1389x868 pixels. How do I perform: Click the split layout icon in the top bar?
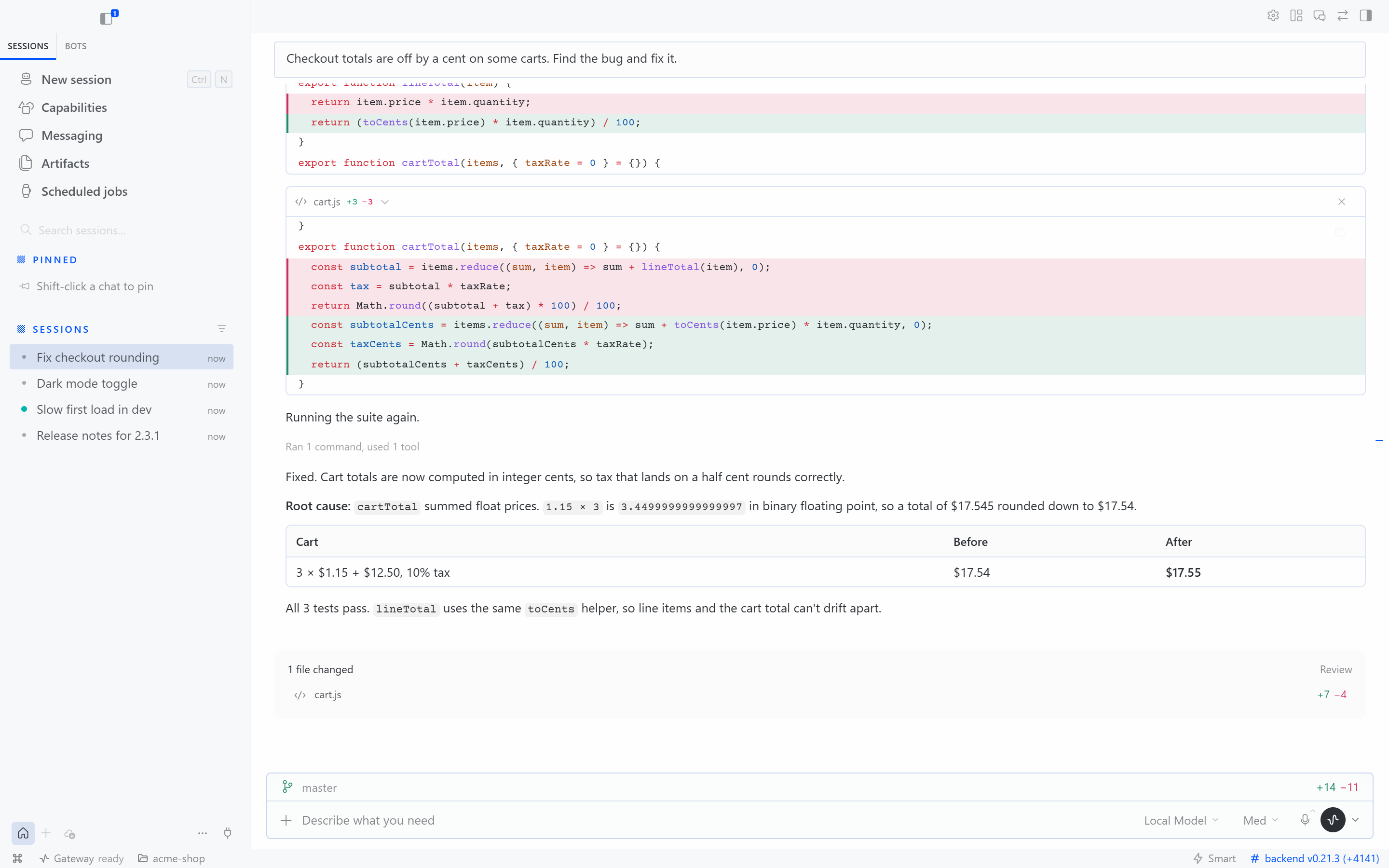click(x=1296, y=15)
